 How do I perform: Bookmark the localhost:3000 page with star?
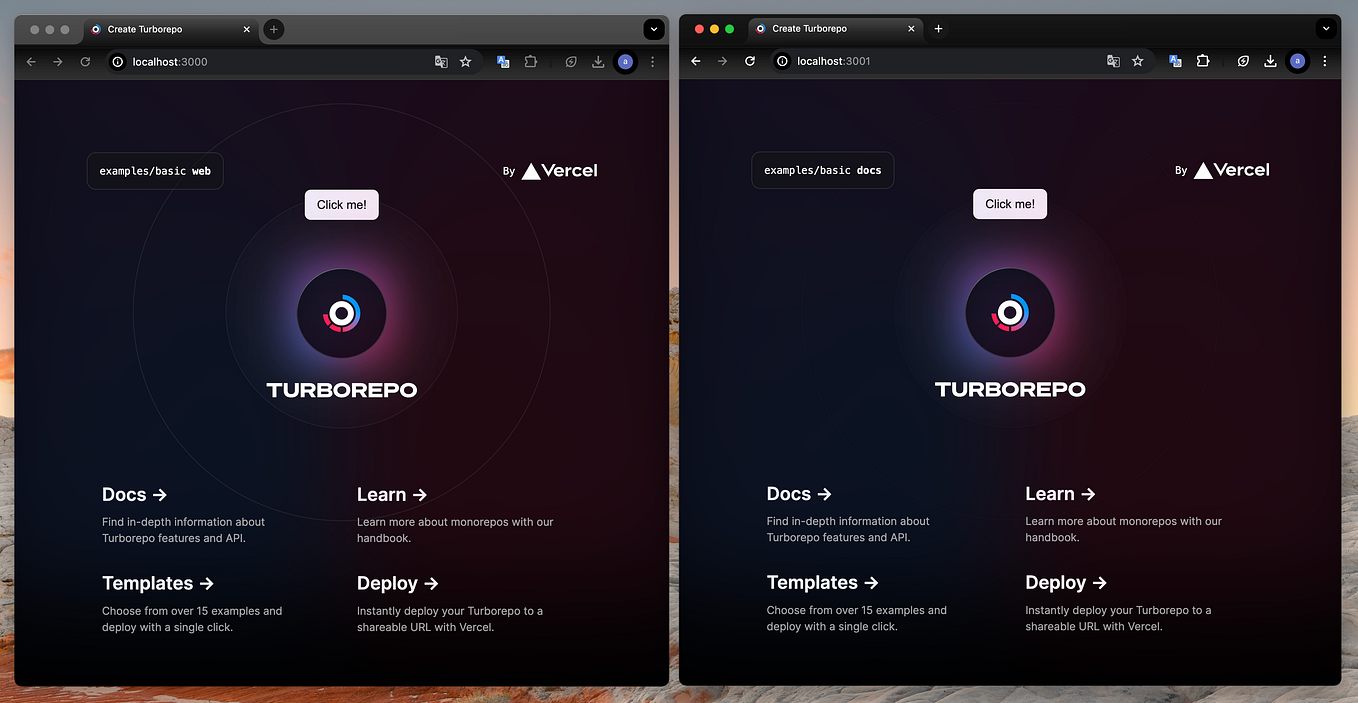pyautogui.click(x=465, y=62)
